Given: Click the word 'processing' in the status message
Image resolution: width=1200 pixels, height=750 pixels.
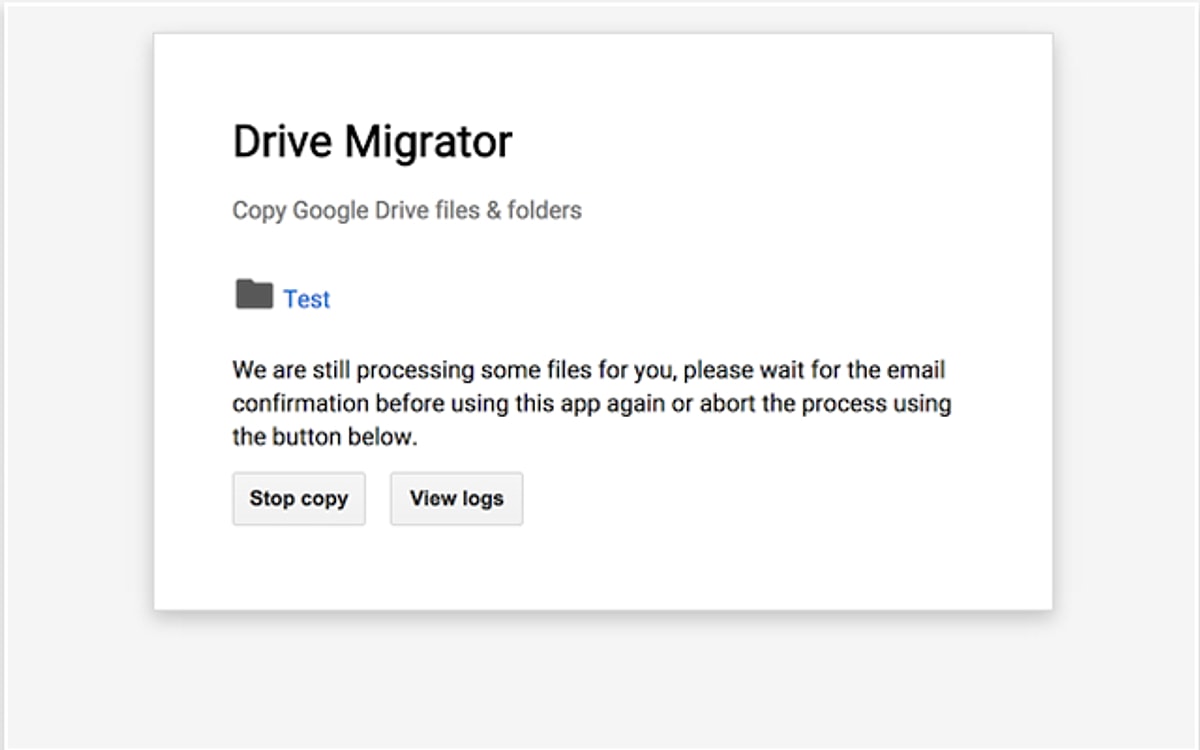Looking at the screenshot, I should pyautogui.click(x=415, y=370).
